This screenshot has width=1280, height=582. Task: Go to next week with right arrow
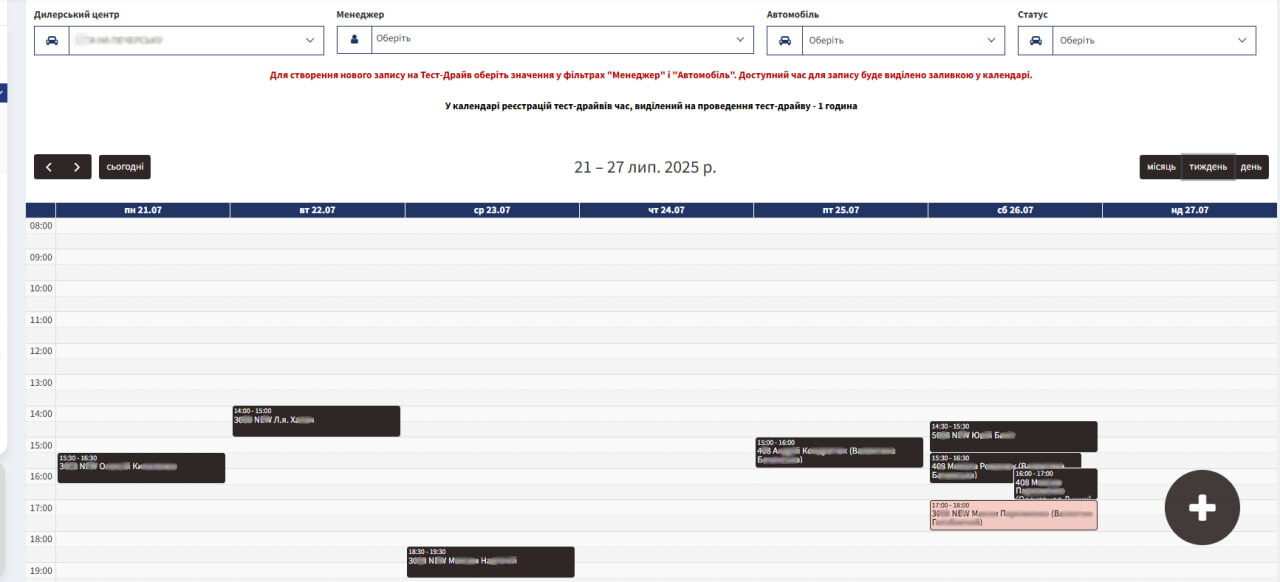tap(76, 166)
